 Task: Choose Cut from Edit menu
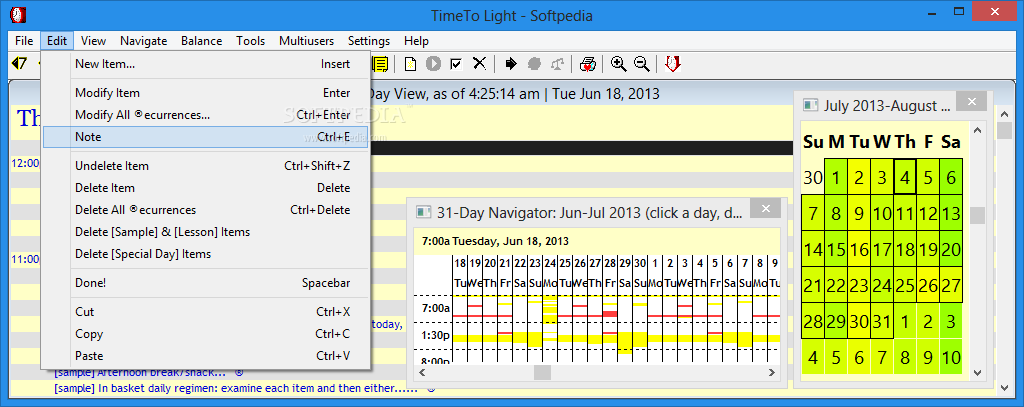tap(206, 312)
